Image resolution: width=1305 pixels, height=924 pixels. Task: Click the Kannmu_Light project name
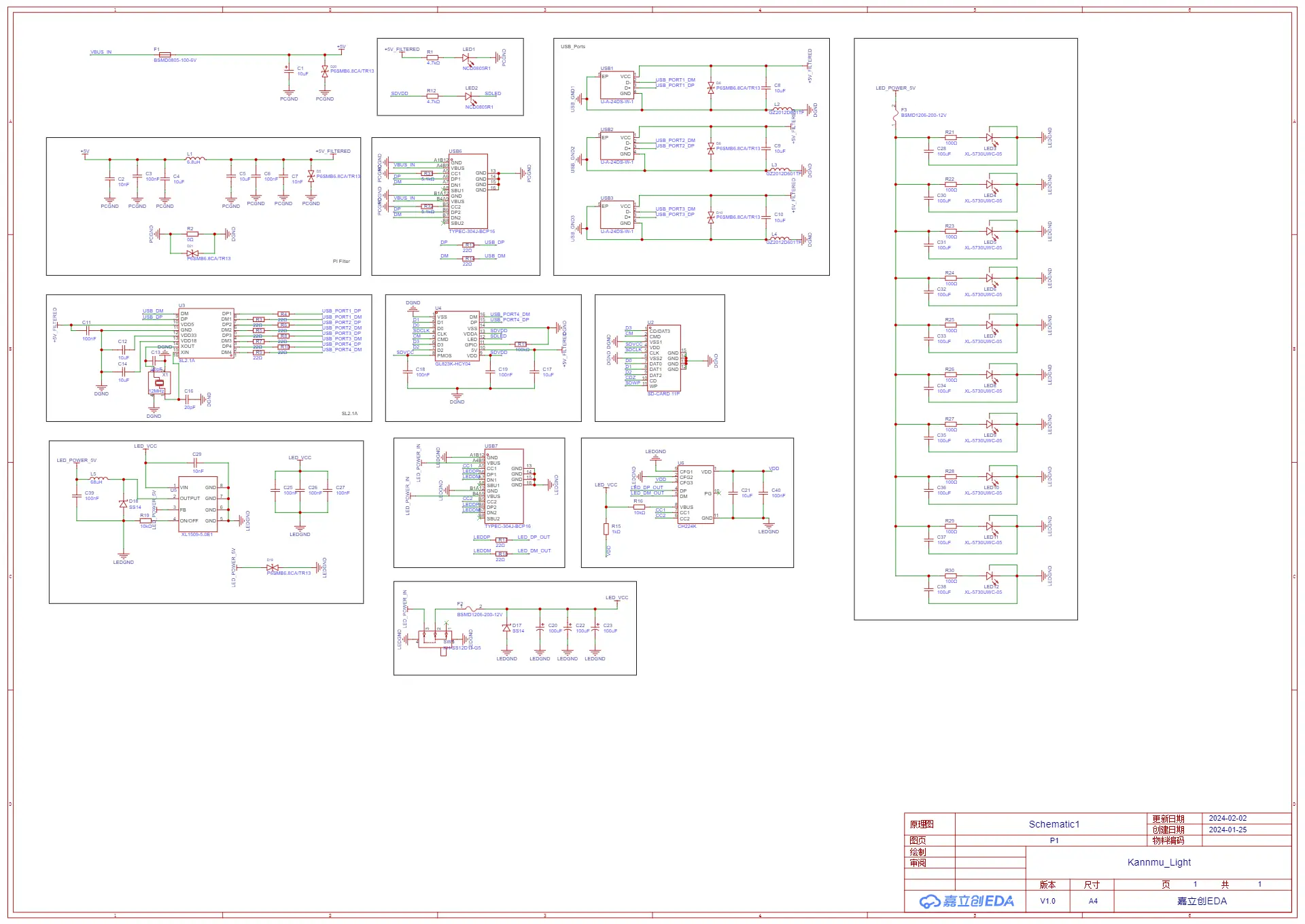1159,863
